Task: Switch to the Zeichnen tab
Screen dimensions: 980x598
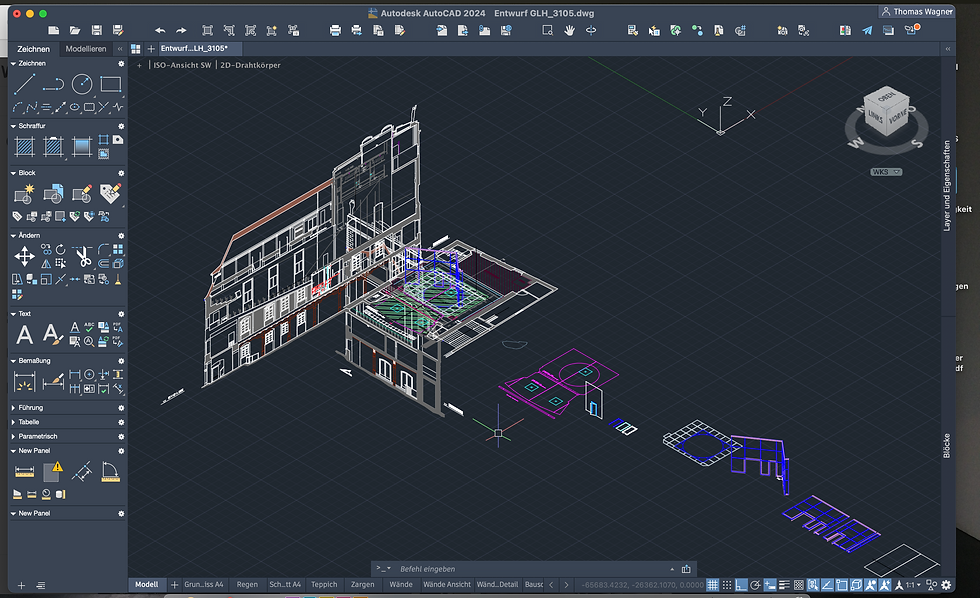Action: pyautogui.click(x=33, y=48)
